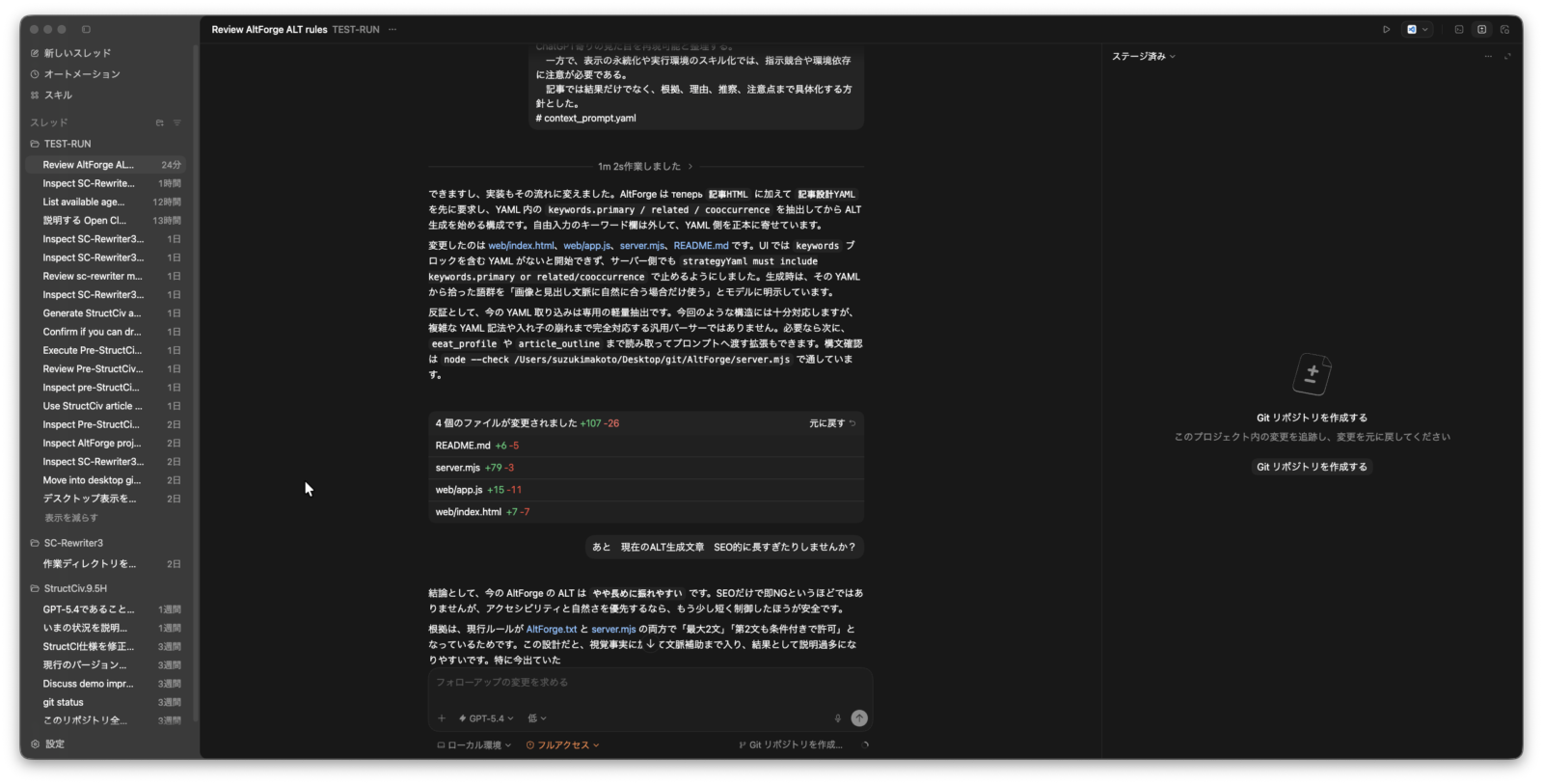Open diff panel ellipsis menu
Viewport: 1543px width, 784px height.
pos(1488,57)
